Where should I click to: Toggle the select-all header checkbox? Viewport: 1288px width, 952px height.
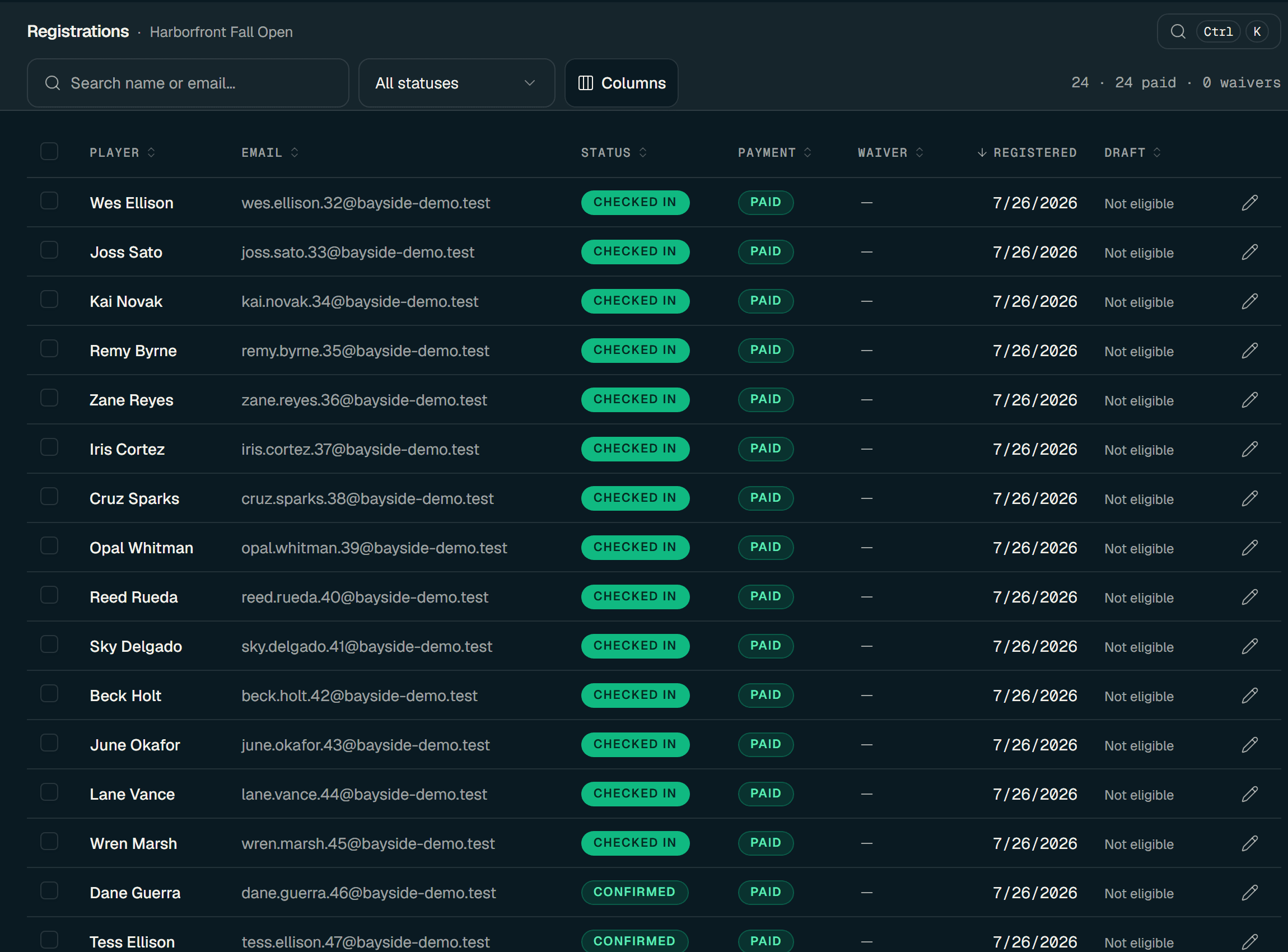tap(50, 152)
